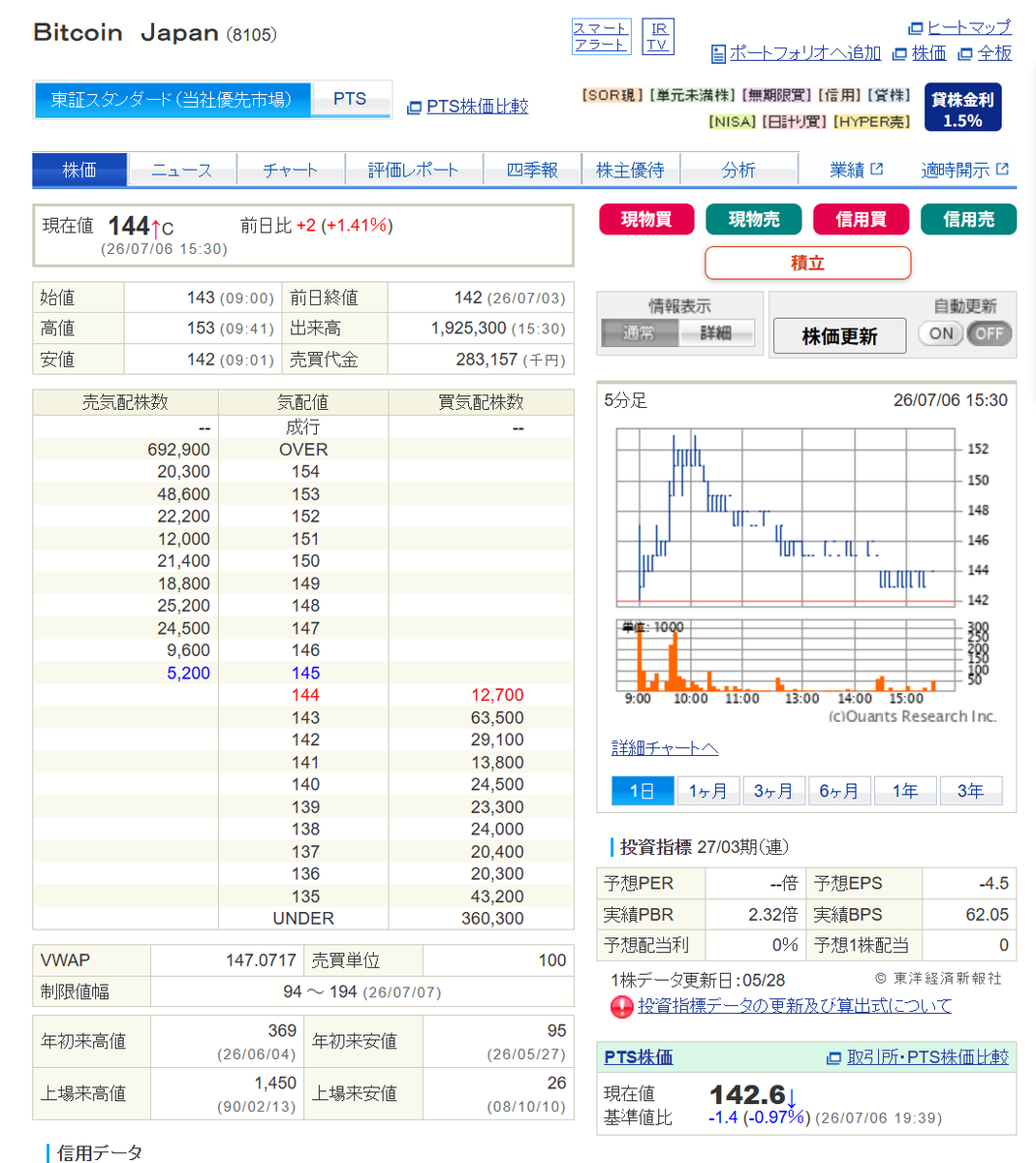Switch to the チャート tab

[x=290, y=170]
